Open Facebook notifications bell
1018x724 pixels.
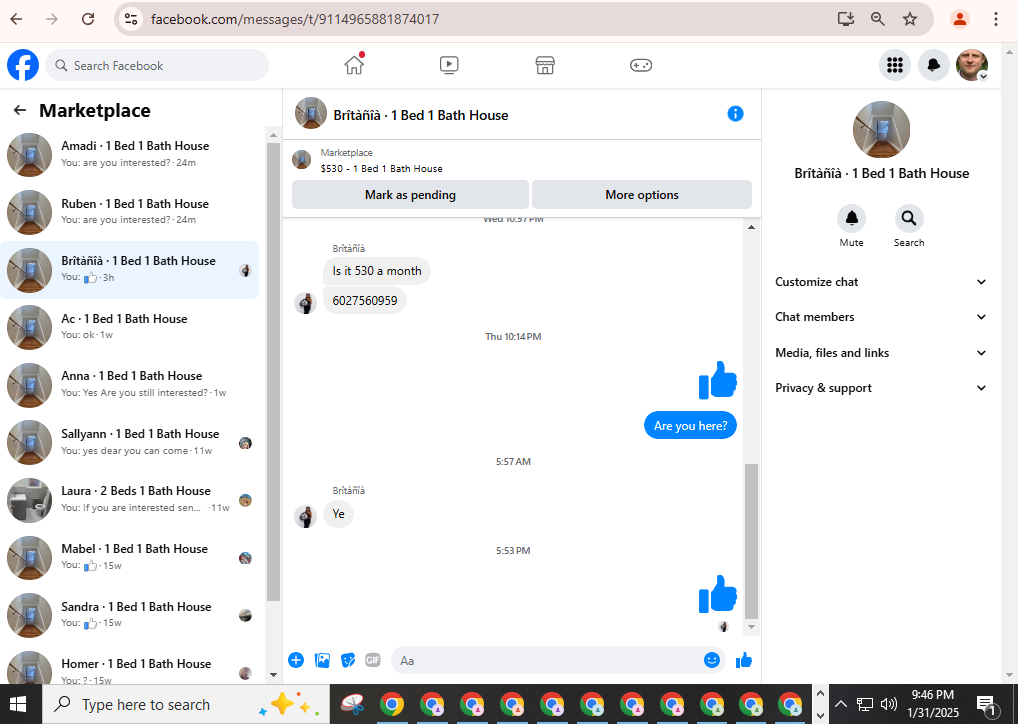(x=933, y=65)
